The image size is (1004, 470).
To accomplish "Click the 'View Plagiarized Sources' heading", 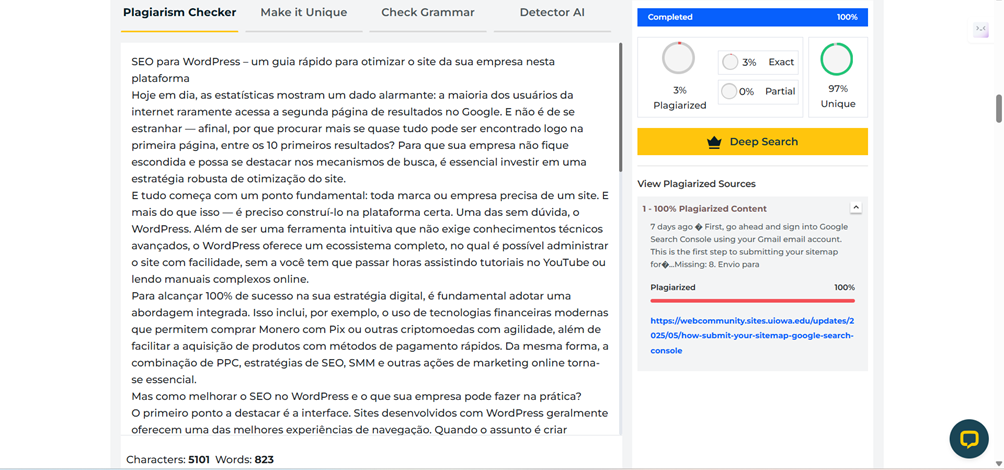I will (697, 184).
